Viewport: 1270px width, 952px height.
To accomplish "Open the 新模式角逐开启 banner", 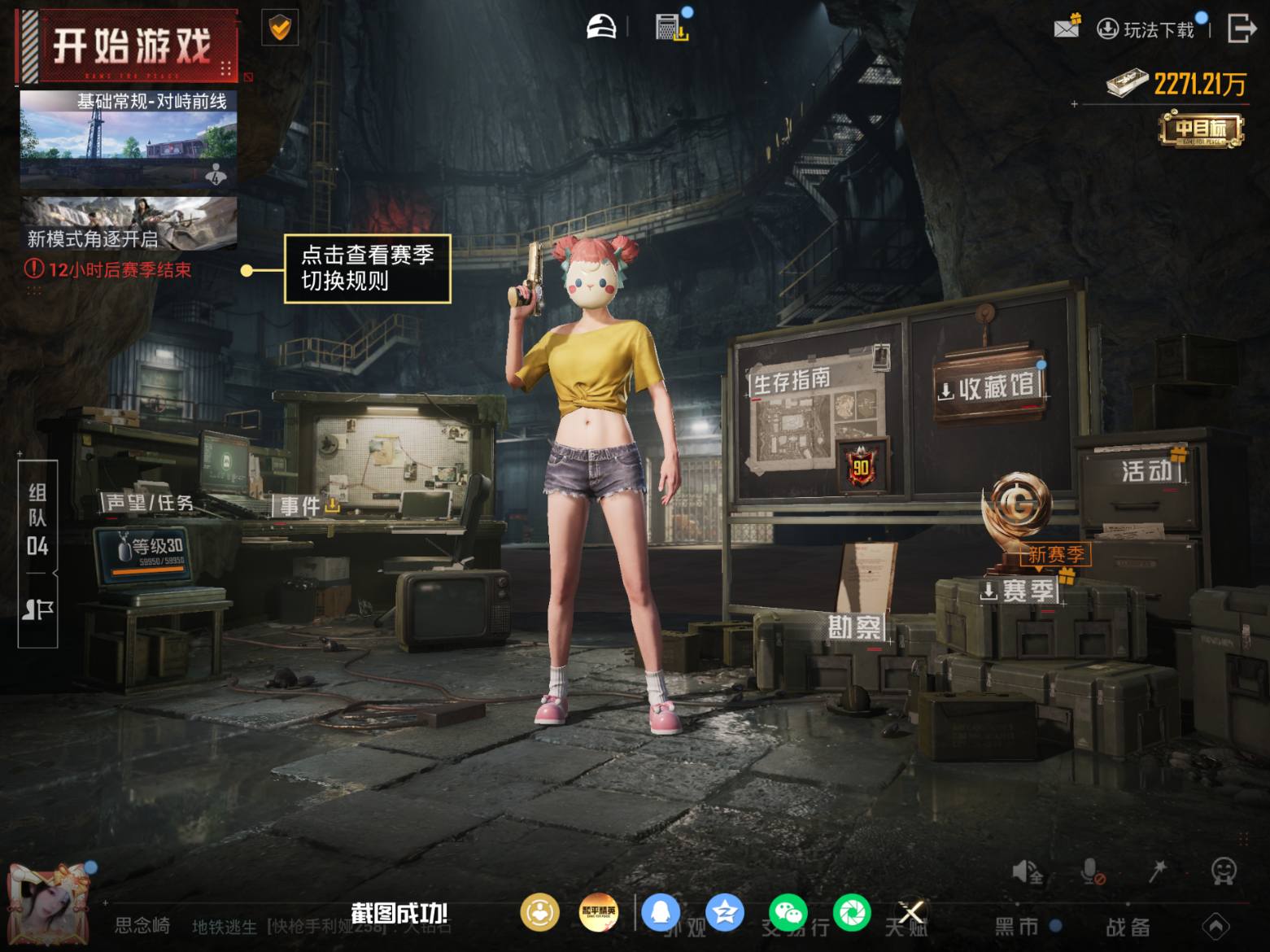I will (129, 222).
